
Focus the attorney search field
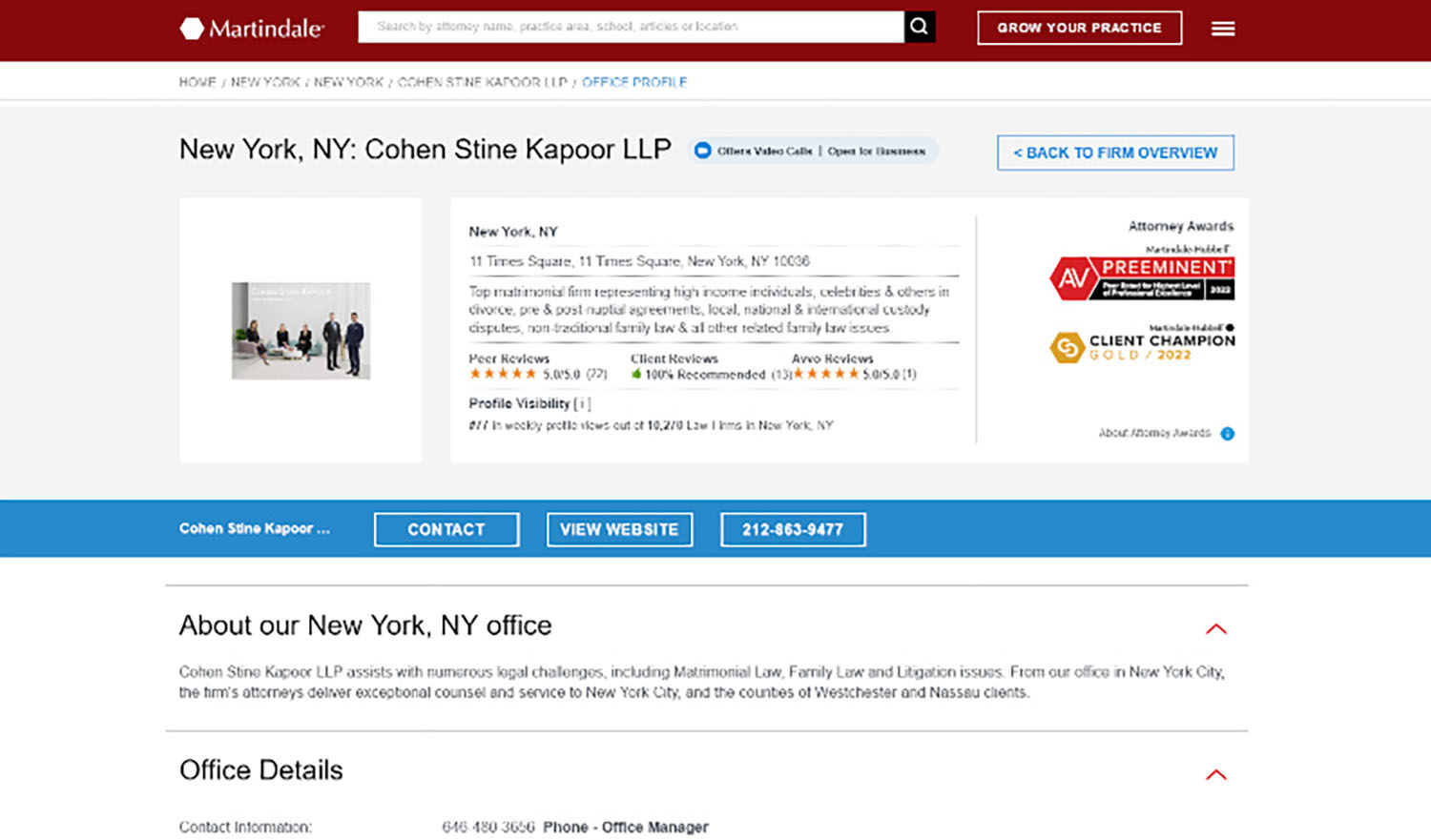(x=630, y=27)
